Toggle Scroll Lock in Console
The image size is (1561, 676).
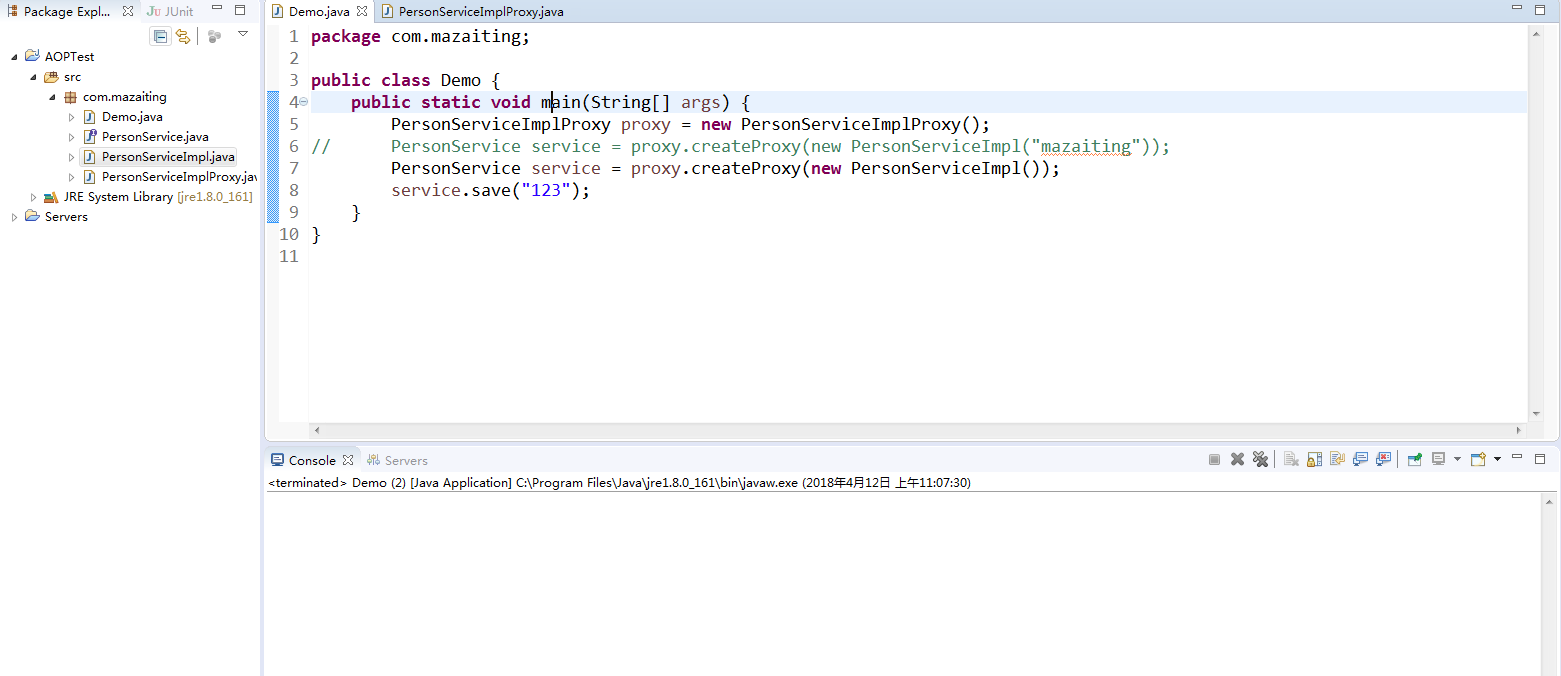pyautogui.click(x=1314, y=459)
